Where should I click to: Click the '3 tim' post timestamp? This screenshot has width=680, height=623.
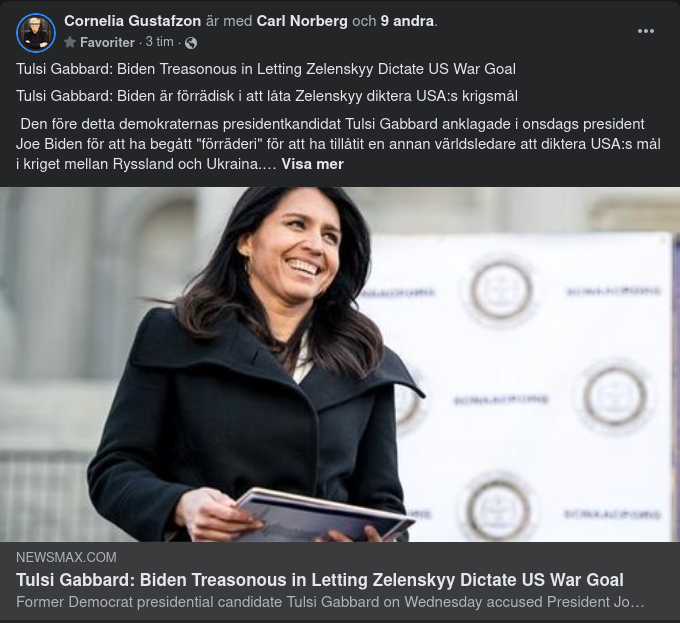pyautogui.click(x=159, y=42)
